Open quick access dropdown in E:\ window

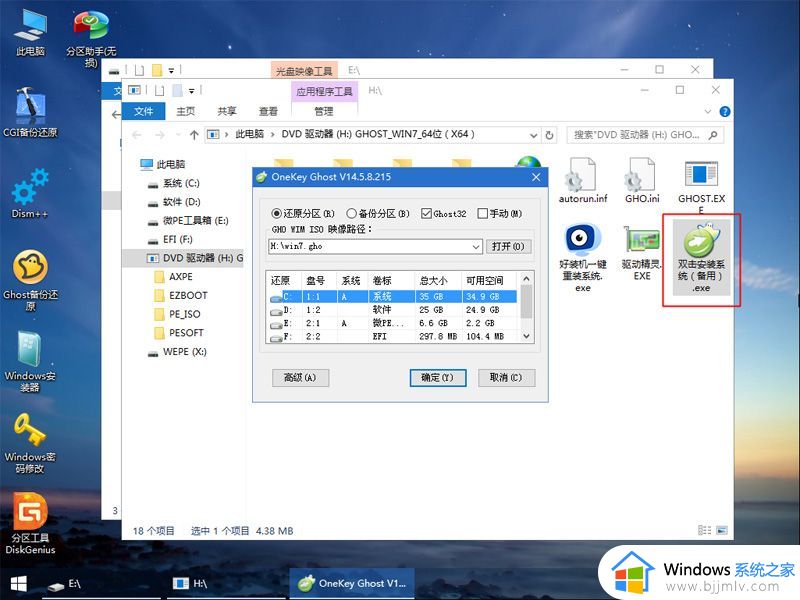point(171,70)
